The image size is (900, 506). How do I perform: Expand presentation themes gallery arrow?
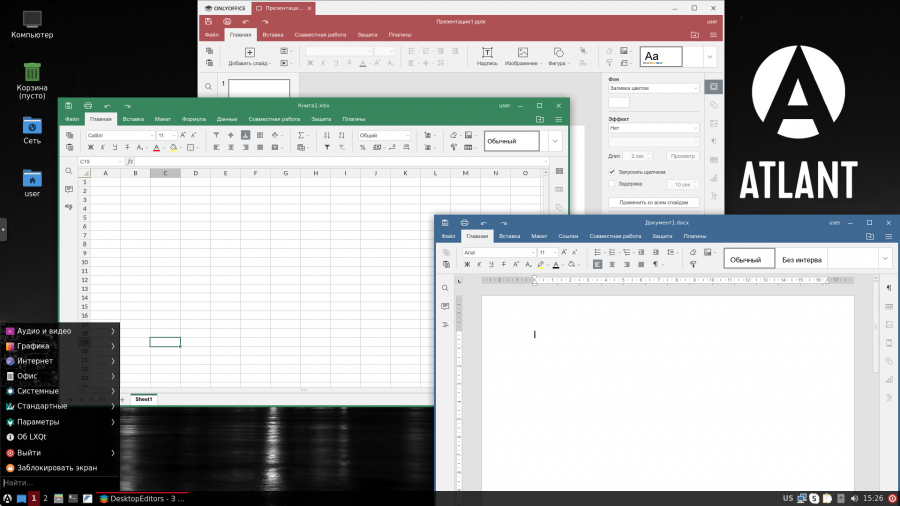point(710,57)
